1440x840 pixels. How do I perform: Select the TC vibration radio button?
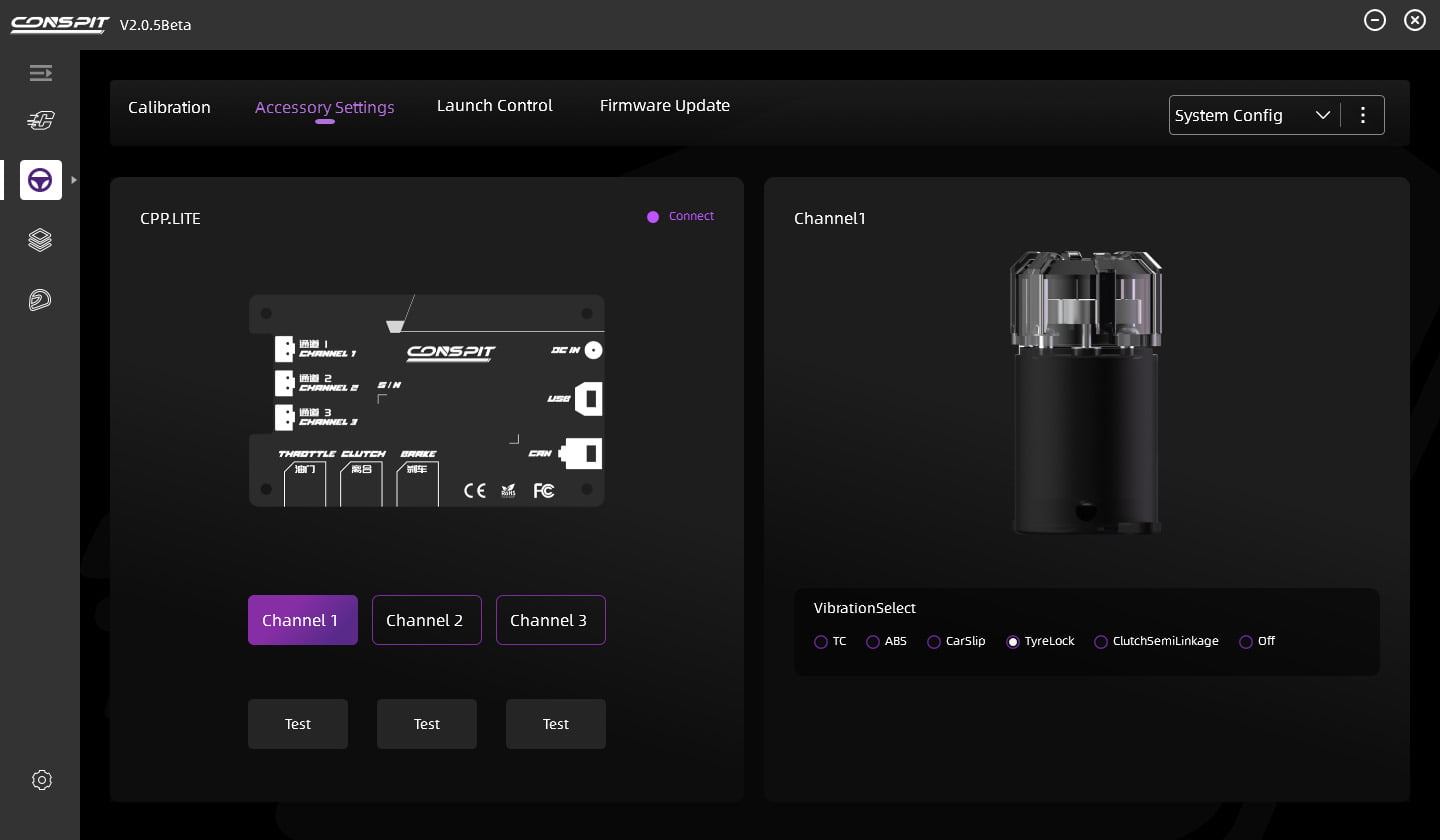pyautogui.click(x=821, y=642)
